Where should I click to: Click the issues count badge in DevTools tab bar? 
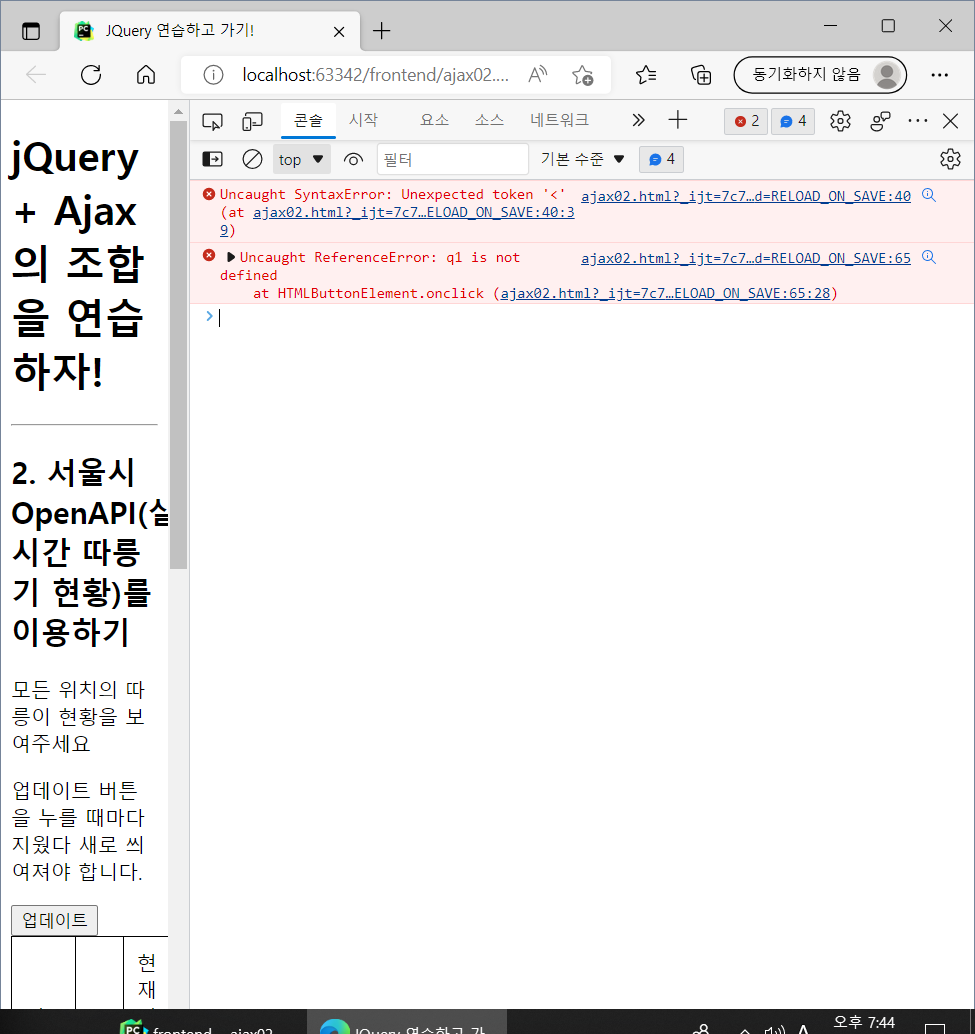tap(793, 121)
